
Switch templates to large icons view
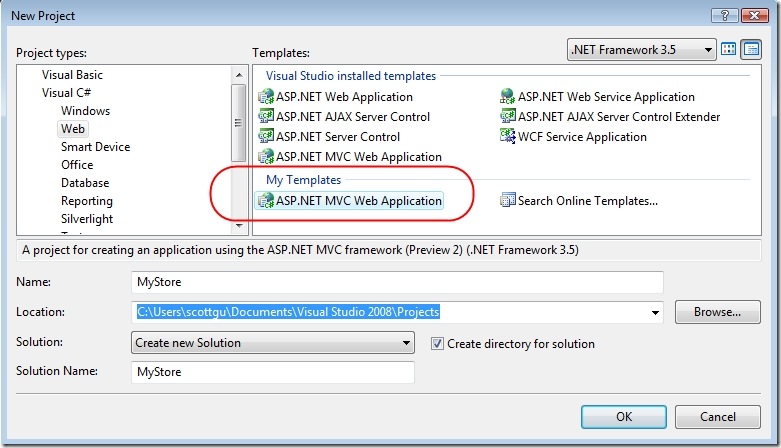click(x=729, y=50)
